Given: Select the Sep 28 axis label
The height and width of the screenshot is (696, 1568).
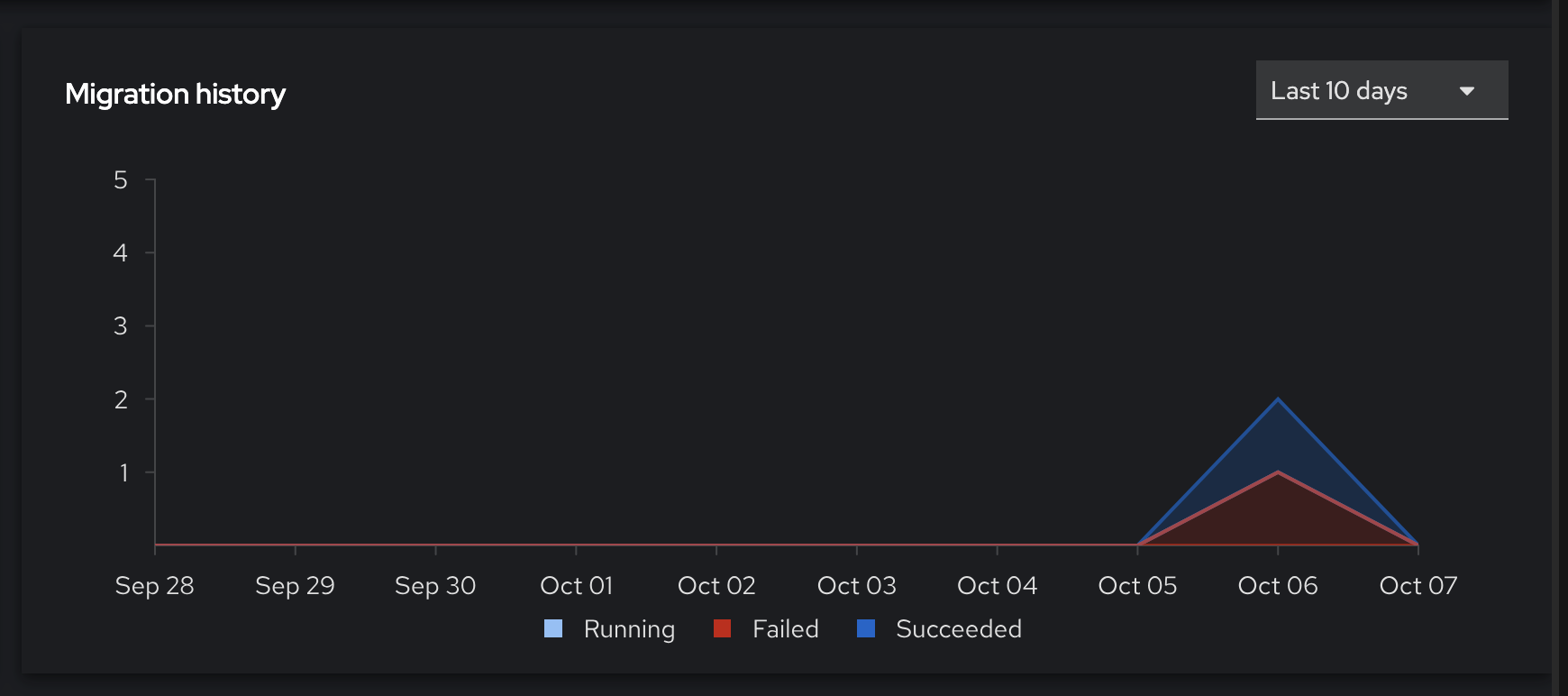Looking at the screenshot, I should (x=155, y=586).
